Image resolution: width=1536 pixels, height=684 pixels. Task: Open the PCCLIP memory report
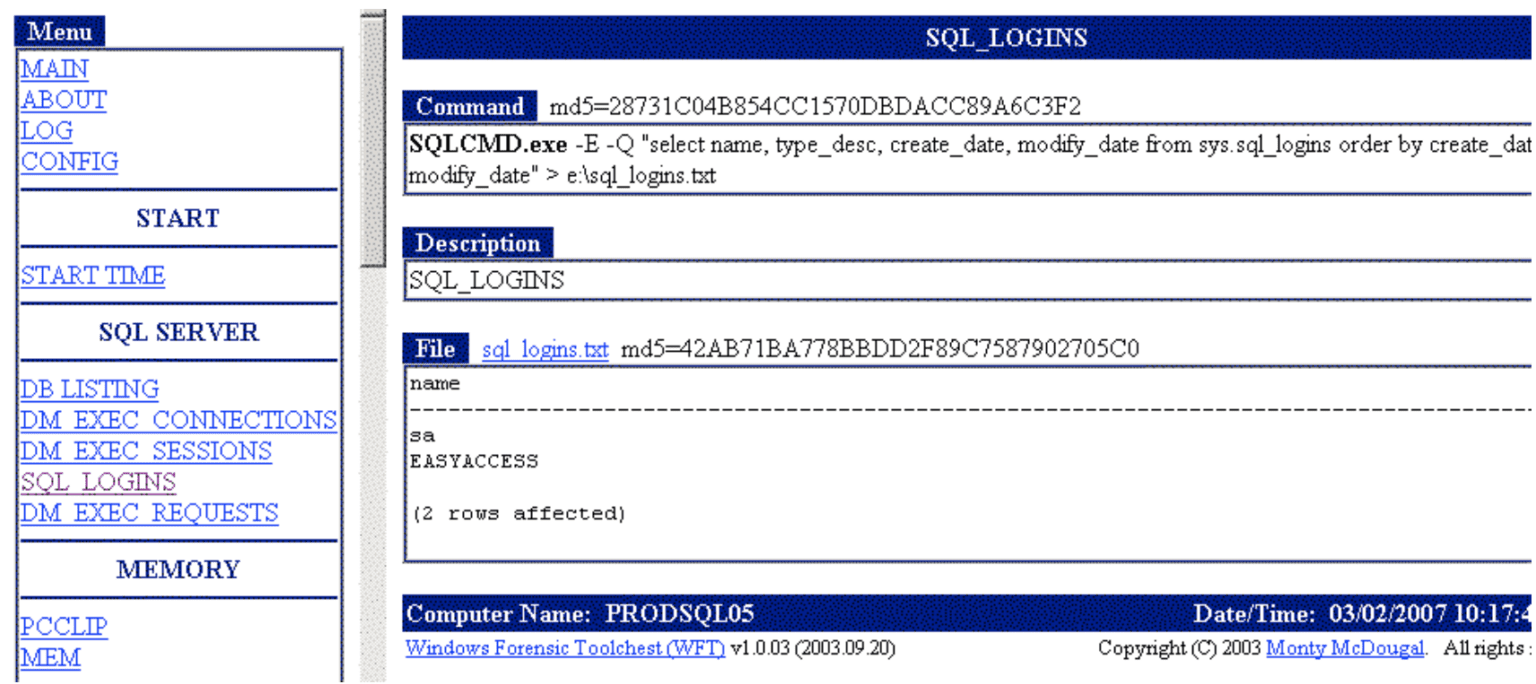coord(63,625)
